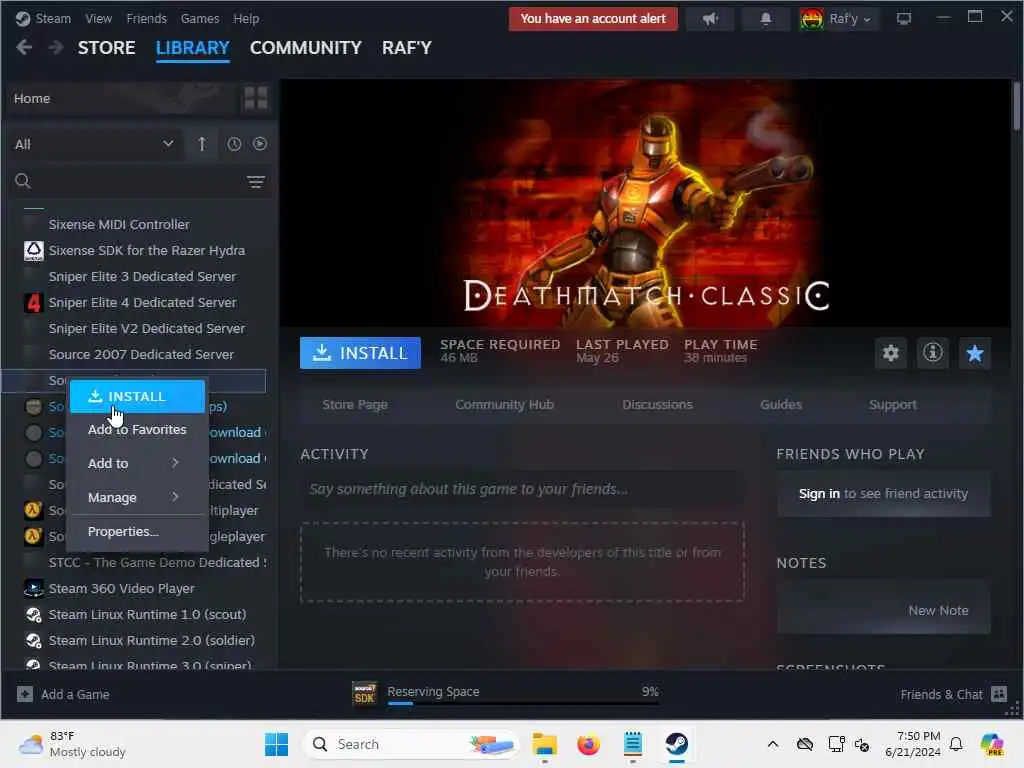This screenshot has width=1024, height=768.
Task: Open File Explorer from taskbar
Action: [x=544, y=744]
